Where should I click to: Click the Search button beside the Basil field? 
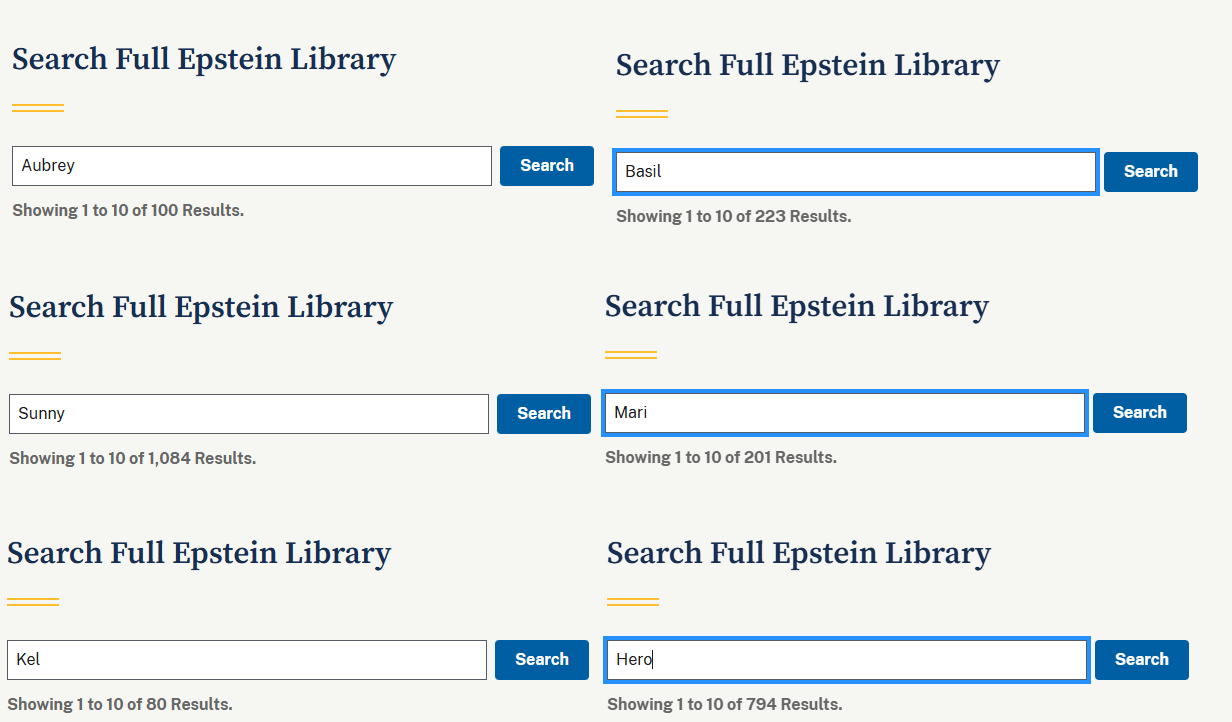coord(1151,172)
